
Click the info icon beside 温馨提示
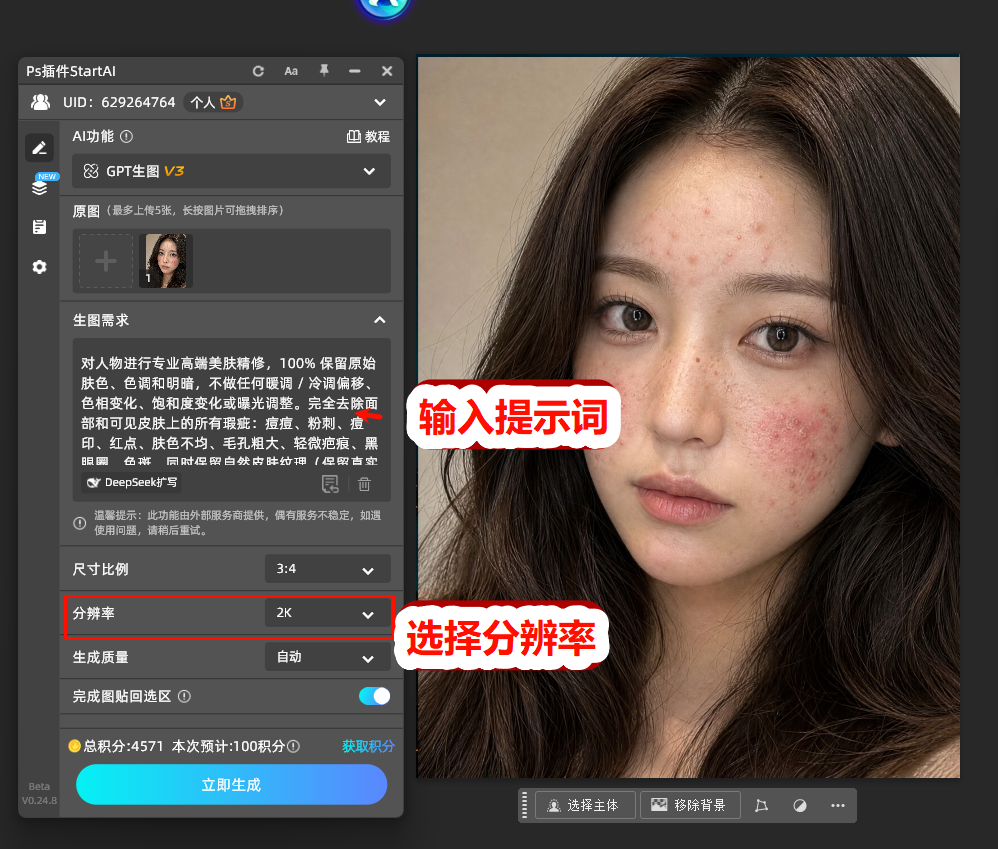80,523
